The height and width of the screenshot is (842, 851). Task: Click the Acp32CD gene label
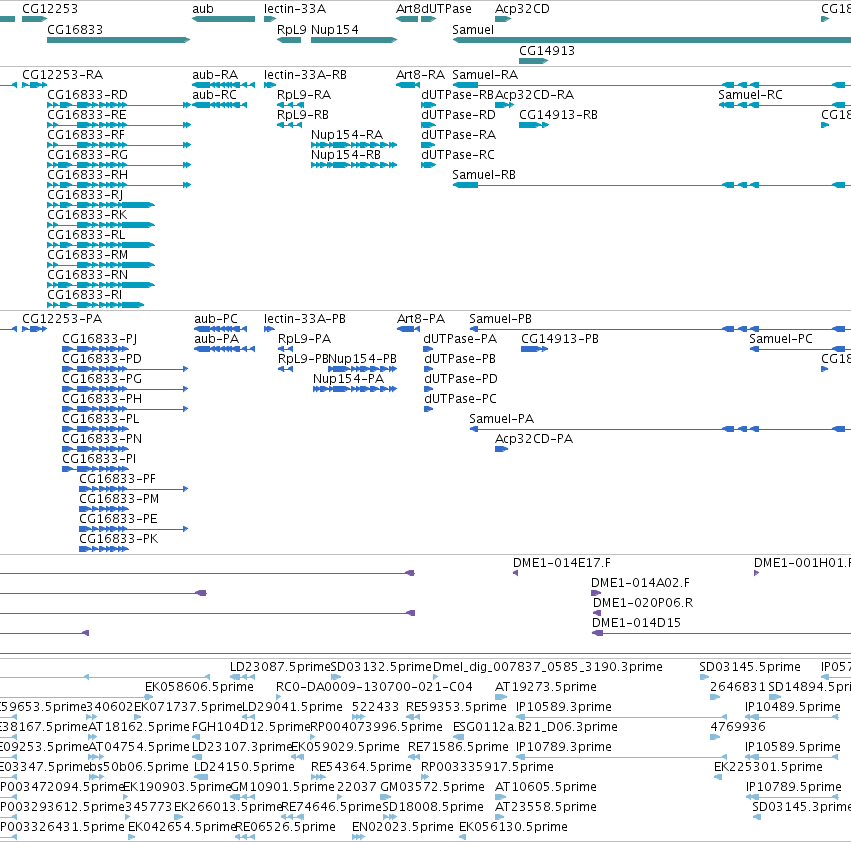point(522,9)
